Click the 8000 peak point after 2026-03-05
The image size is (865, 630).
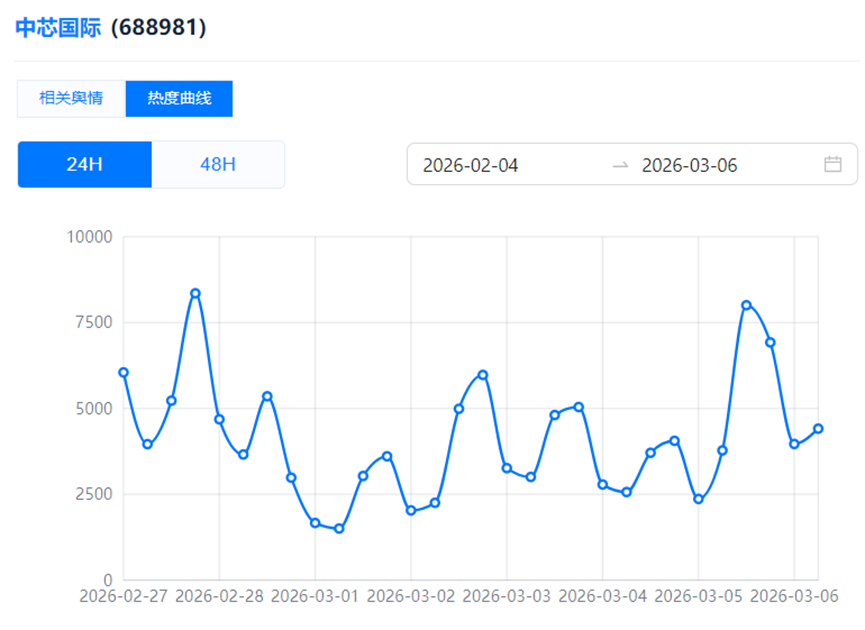pyautogui.click(x=746, y=305)
